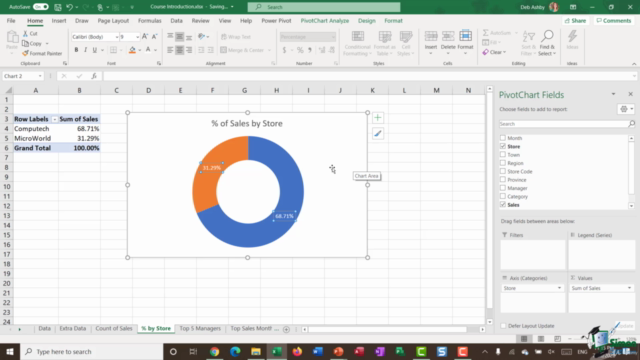Click the Chart Styles paintbrush icon

click(378, 133)
